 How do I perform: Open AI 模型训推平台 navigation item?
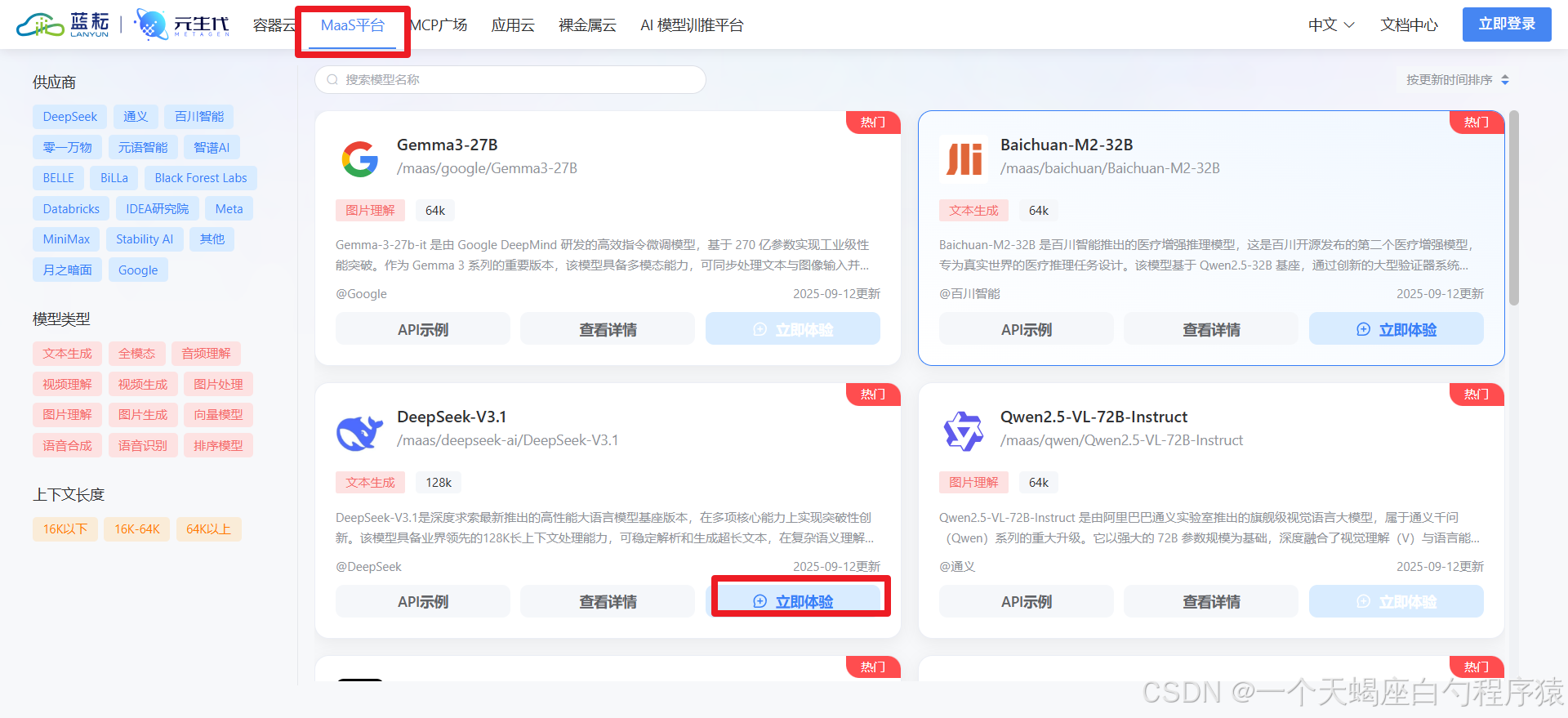click(692, 25)
